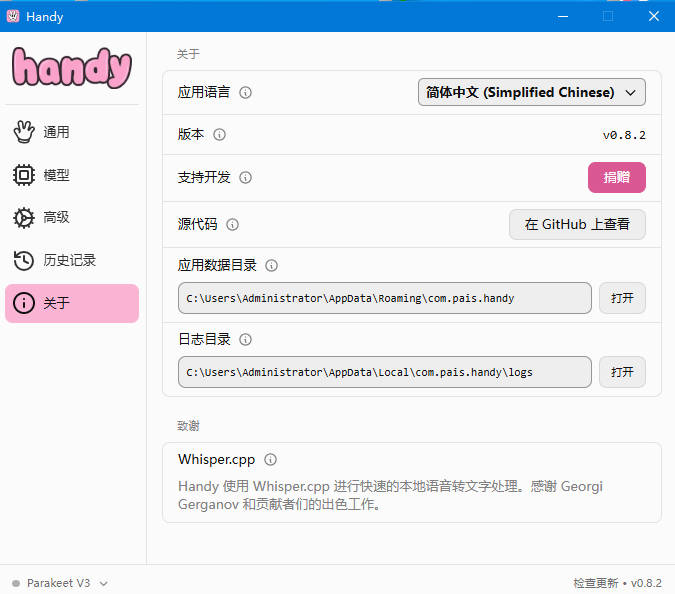The height and width of the screenshot is (594, 675).
Task: Click info icon next to 支持开发
Action: coord(246,177)
